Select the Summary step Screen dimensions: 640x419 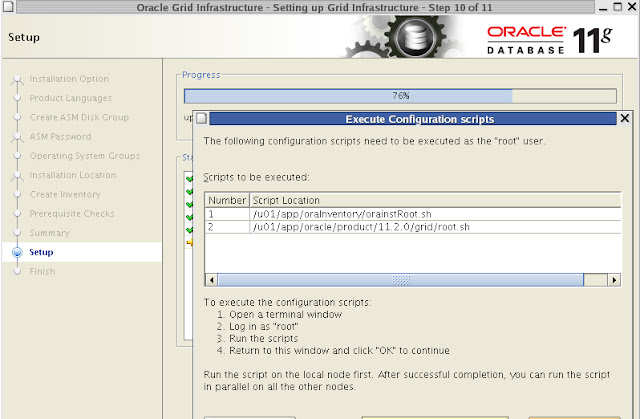click(x=49, y=233)
